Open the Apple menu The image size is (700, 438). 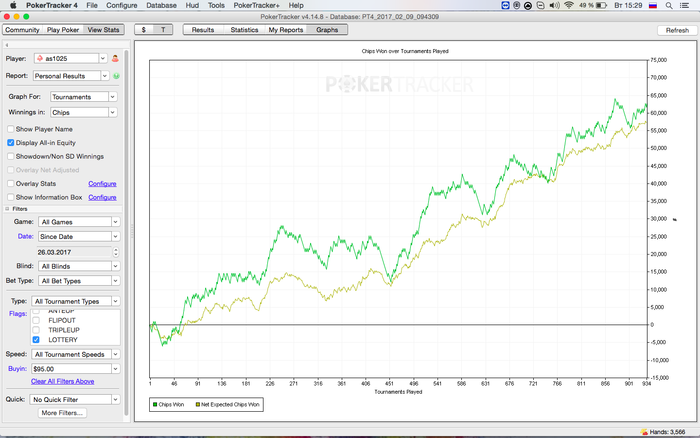[x=13, y=5]
